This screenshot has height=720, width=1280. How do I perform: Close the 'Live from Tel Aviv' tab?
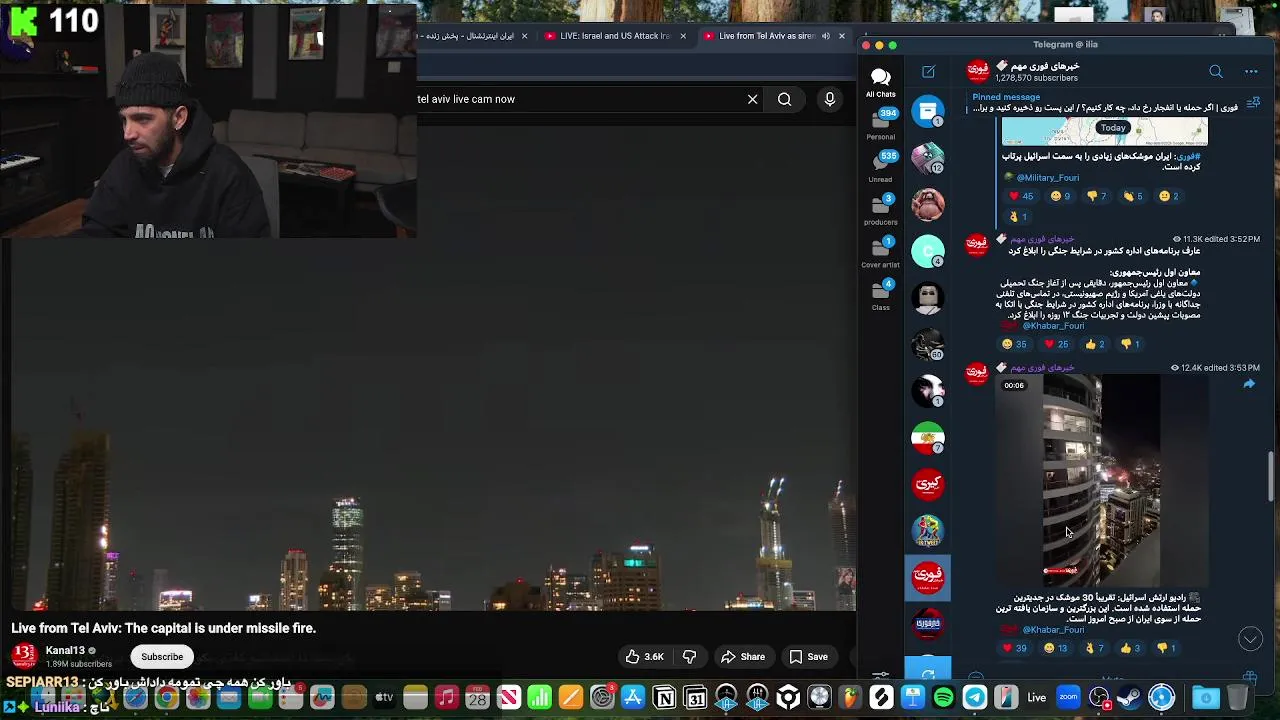(842, 36)
